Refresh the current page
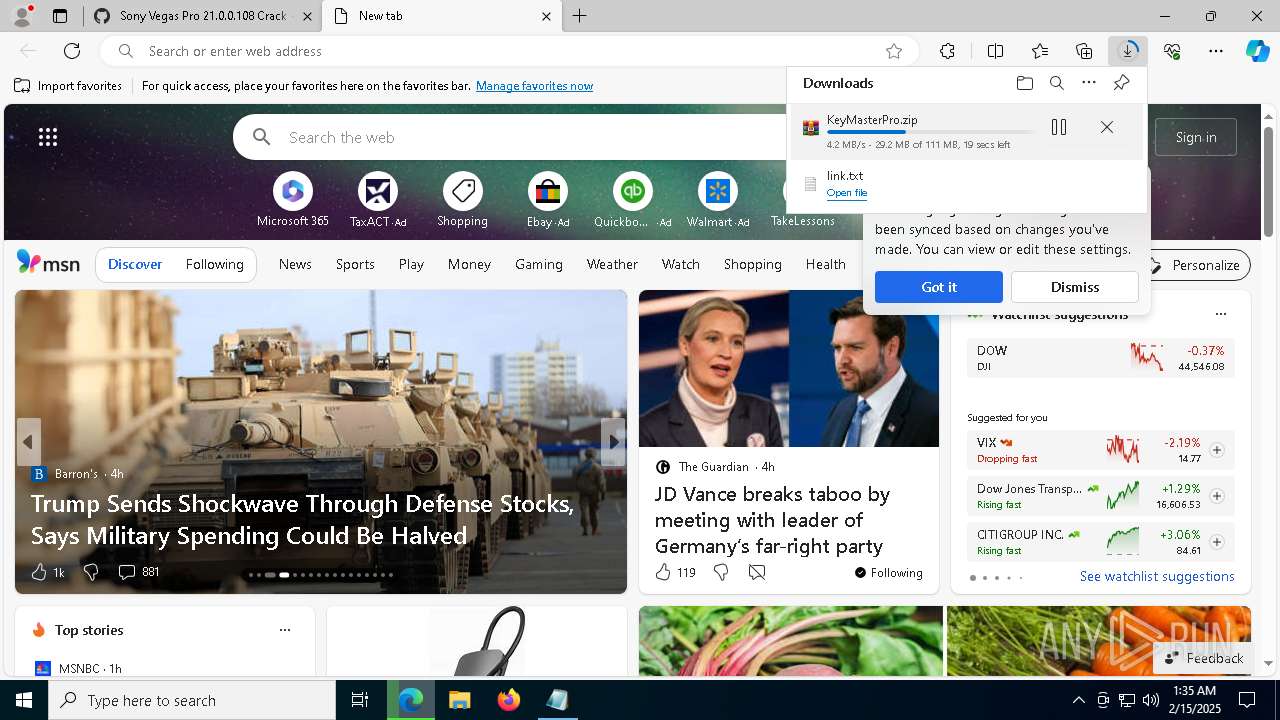Viewport: 1280px width, 720px height. pos(72,51)
